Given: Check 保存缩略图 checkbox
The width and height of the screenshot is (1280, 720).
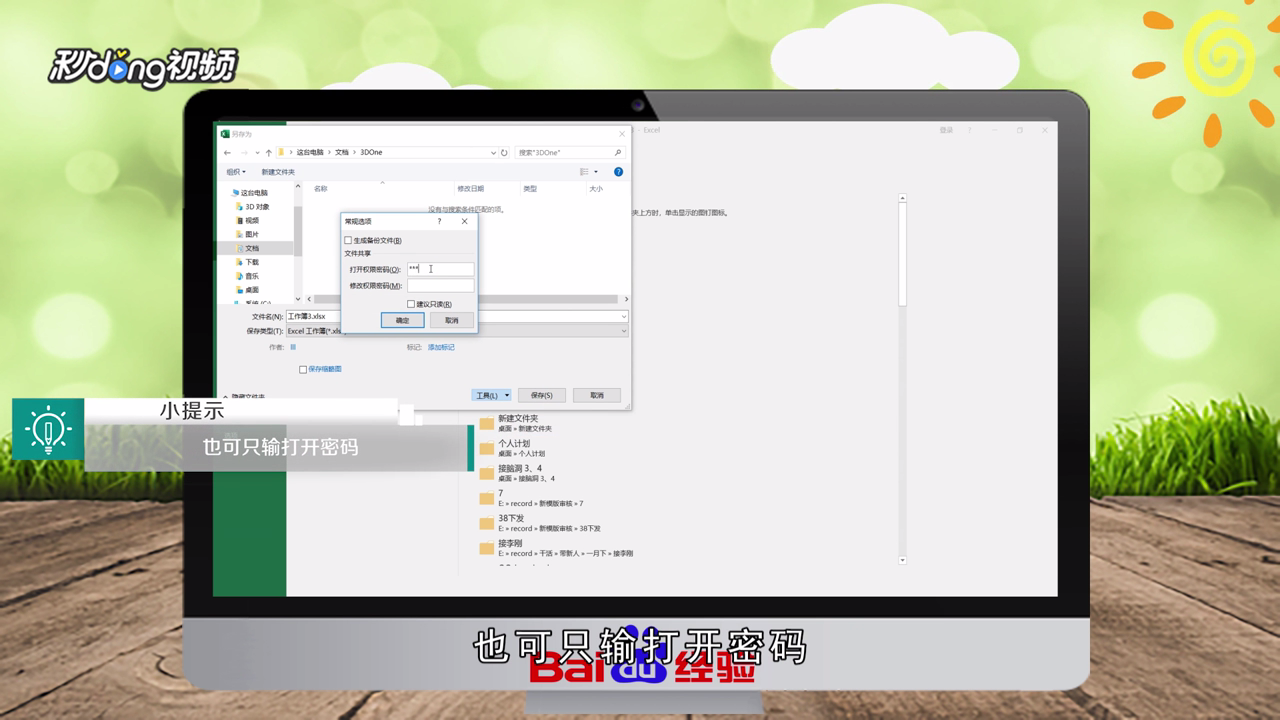Looking at the screenshot, I should click(303, 369).
